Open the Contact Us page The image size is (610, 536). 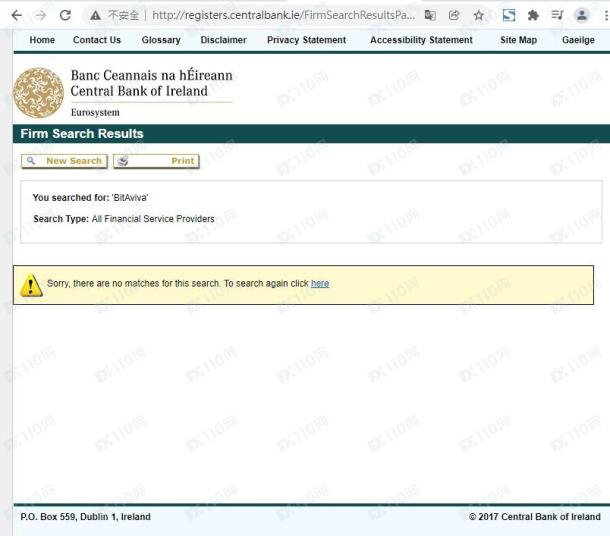pos(97,40)
